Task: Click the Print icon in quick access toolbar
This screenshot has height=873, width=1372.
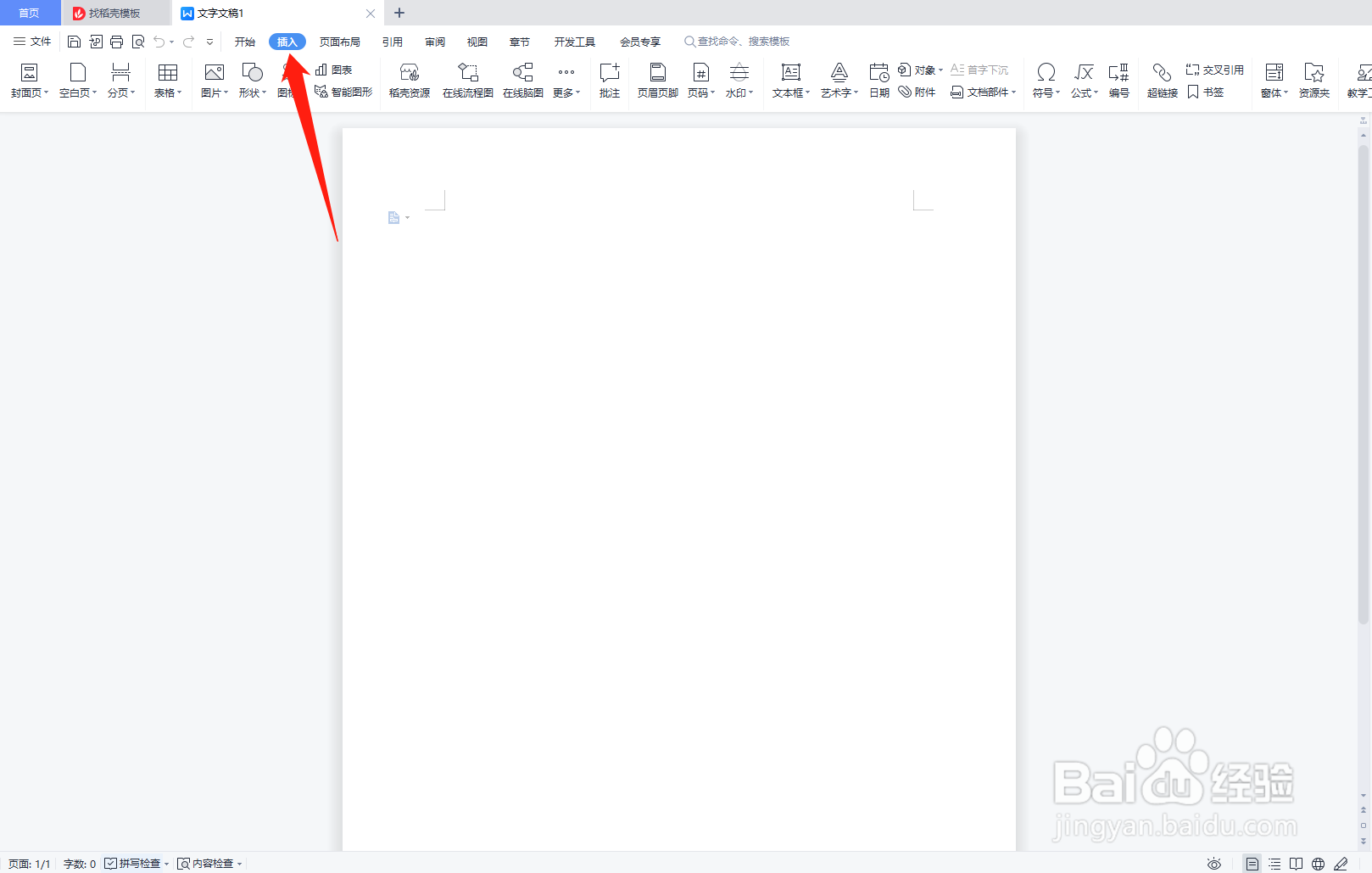Action: pyautogui.click(x=117, y=42)
